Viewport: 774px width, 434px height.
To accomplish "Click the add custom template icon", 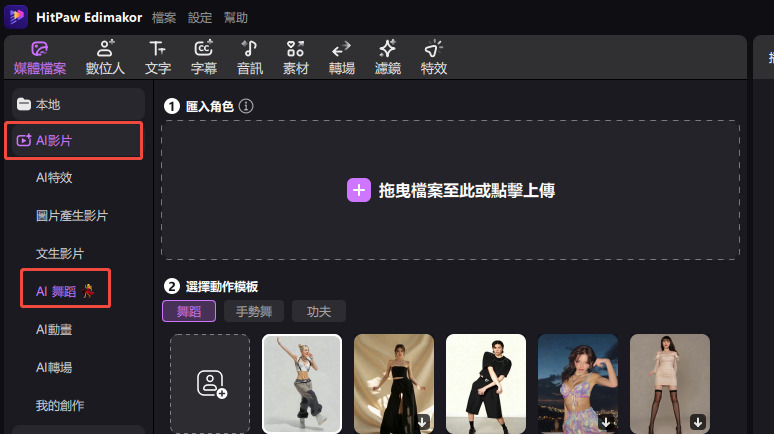I will [211, 384].
